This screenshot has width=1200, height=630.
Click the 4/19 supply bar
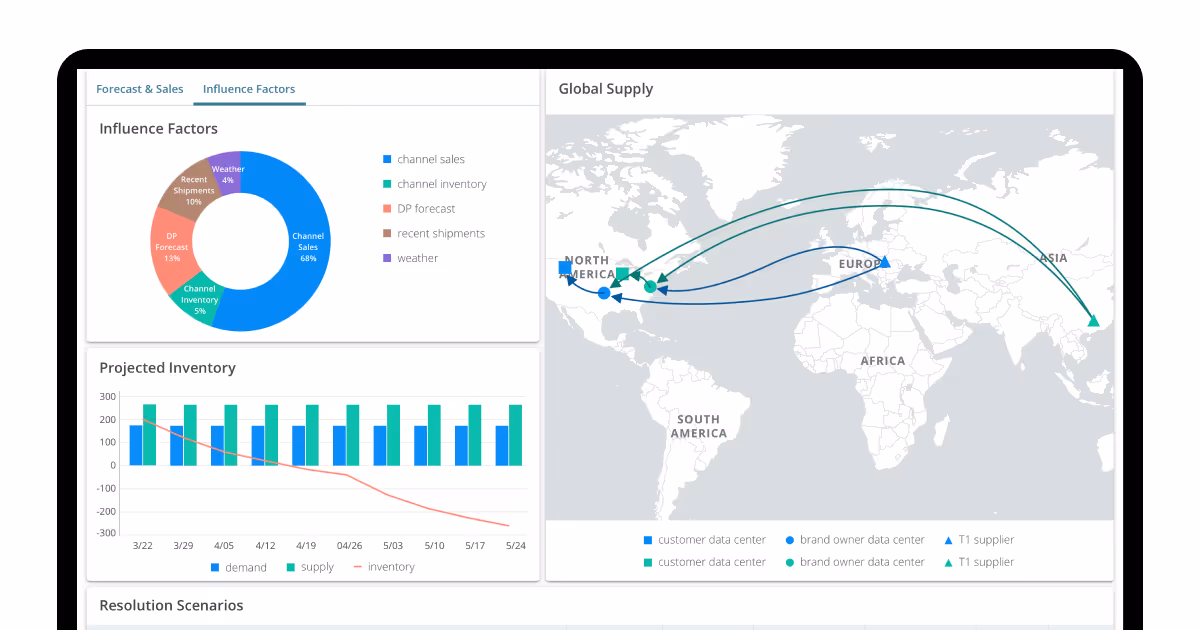pos(312,435)
